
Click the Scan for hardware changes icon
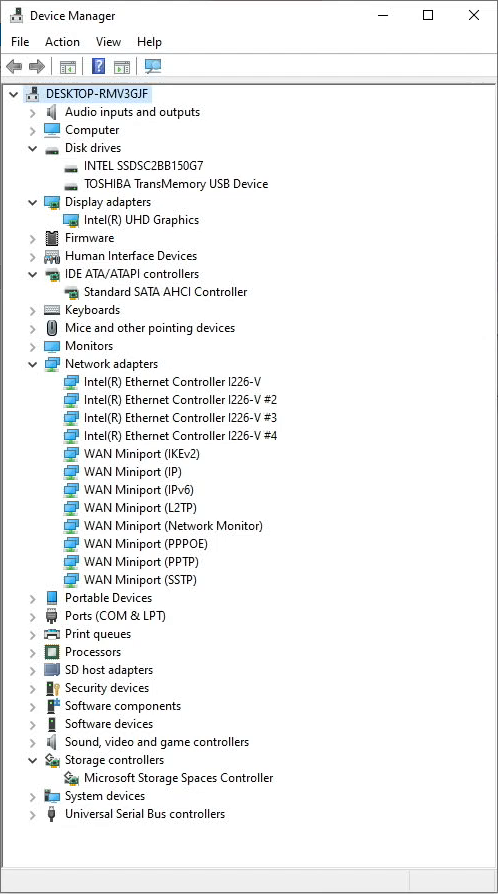(152, 67)
